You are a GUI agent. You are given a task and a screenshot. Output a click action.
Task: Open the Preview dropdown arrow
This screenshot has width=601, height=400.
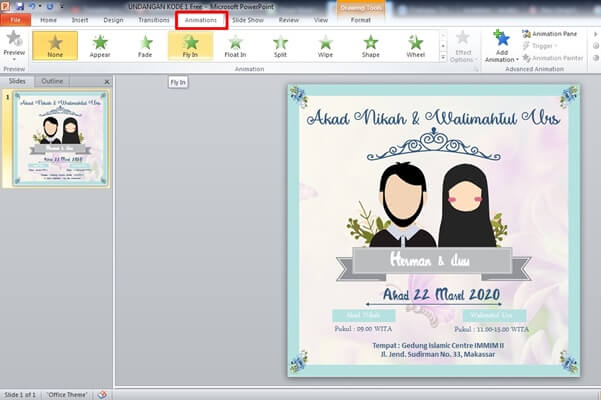tap(14, 59)
